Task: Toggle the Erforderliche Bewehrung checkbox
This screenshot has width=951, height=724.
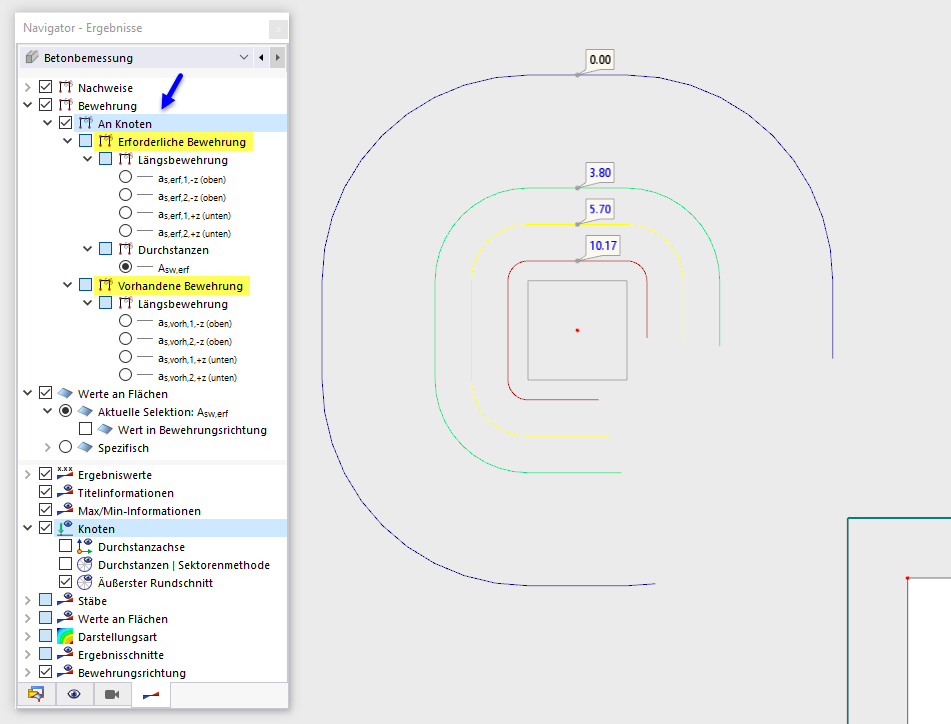Action: coord(86,141)
